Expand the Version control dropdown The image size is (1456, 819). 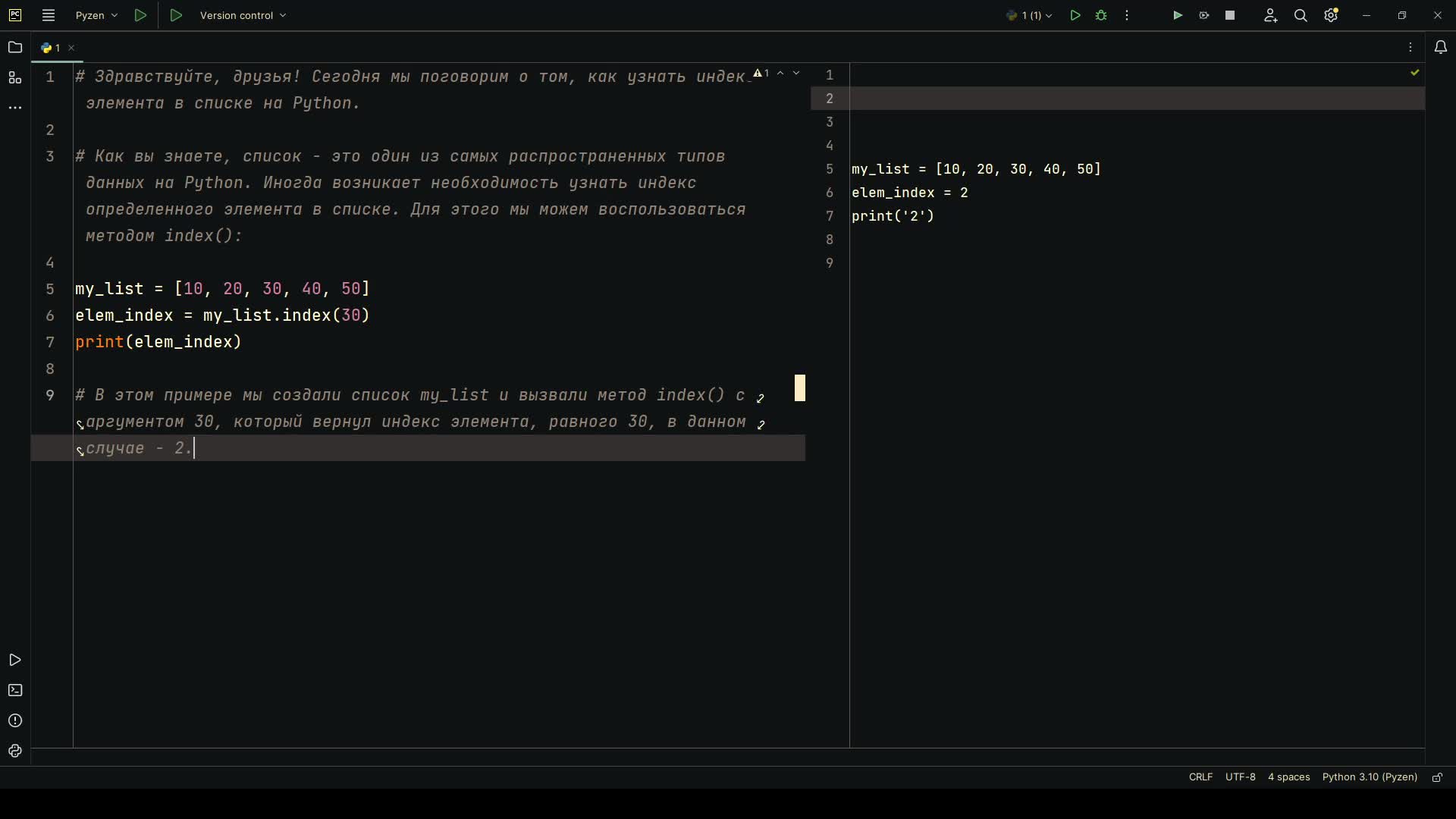(x=243, y=15)
